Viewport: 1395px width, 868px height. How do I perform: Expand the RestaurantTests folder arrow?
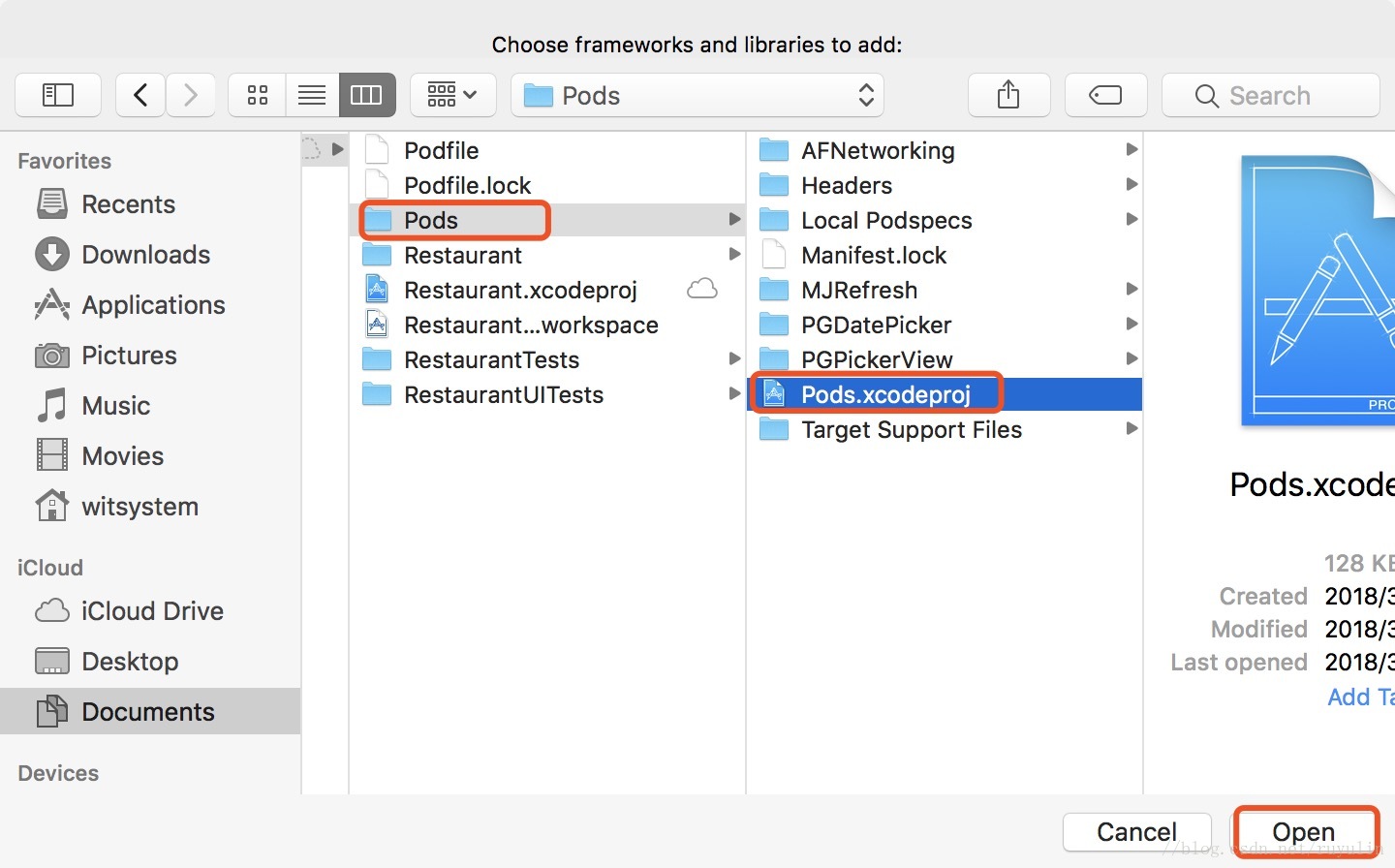(734, 358)
